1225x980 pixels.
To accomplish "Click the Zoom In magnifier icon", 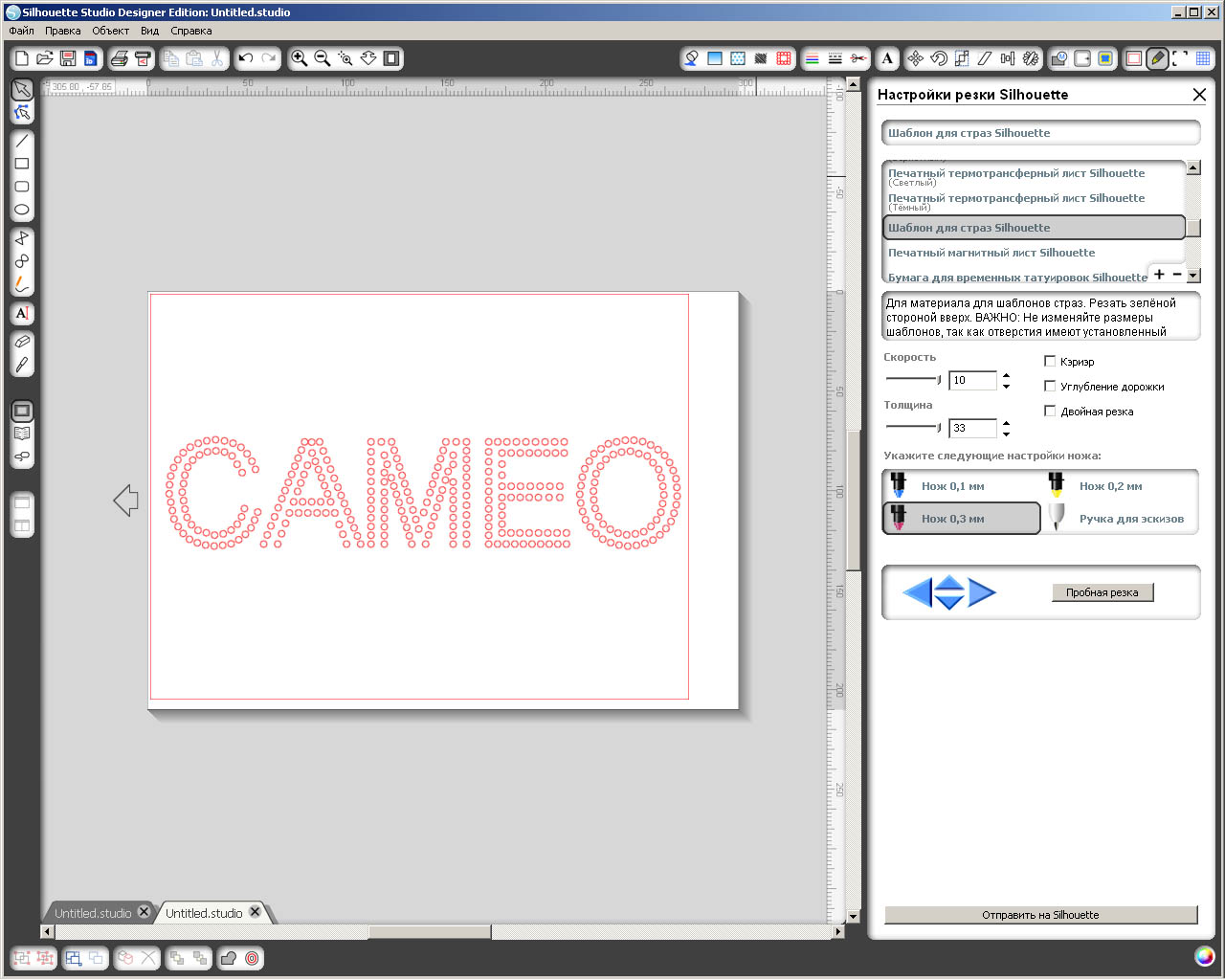I will (x=300, y=58).
